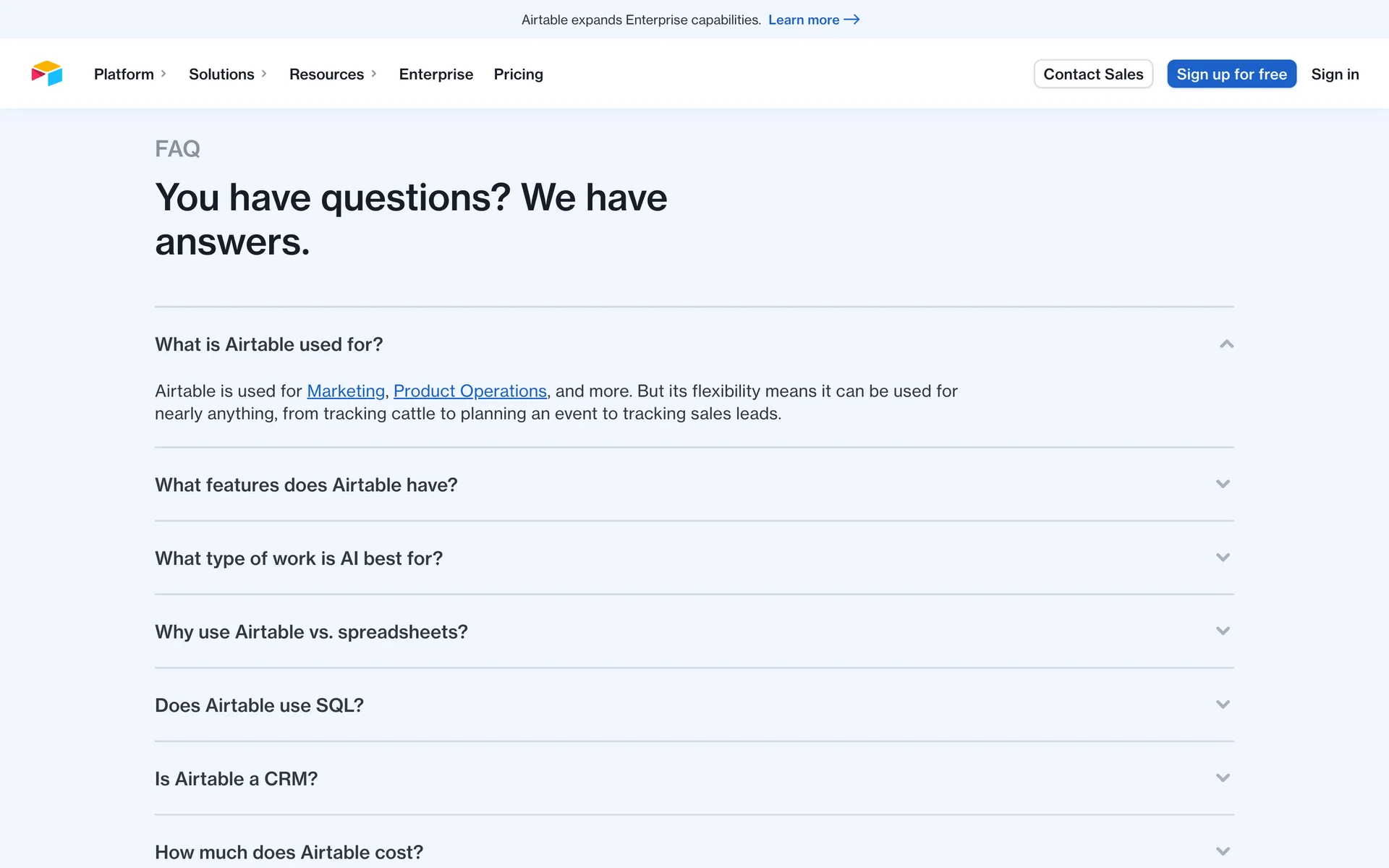1389x868 pixels.
Task: Click the Sign in link
Action: coord(1334,74)
